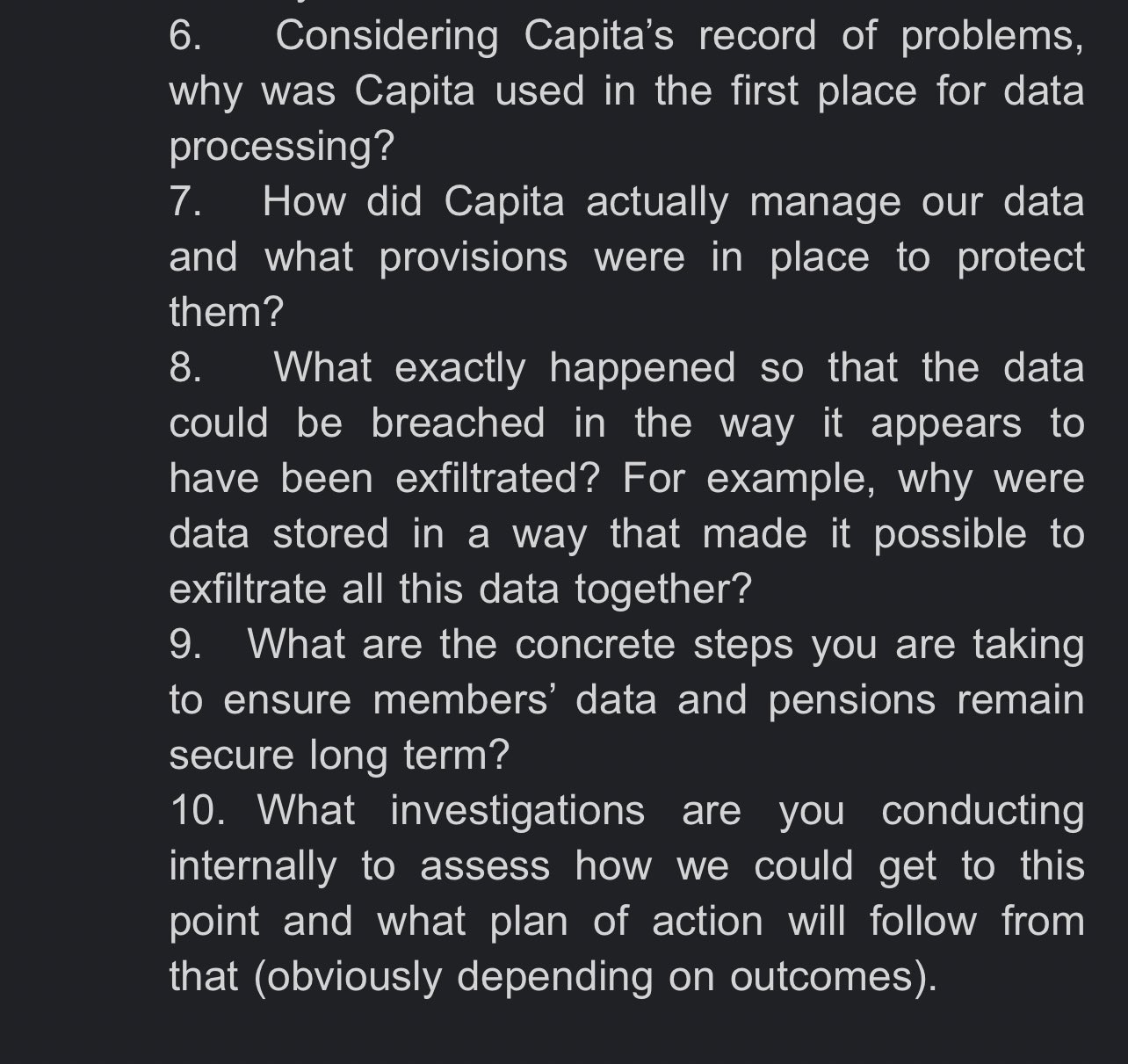The width and height of the screenshot is (1128, 1064).
Task: Click the list number 10 marker
Action: (197, 809)
